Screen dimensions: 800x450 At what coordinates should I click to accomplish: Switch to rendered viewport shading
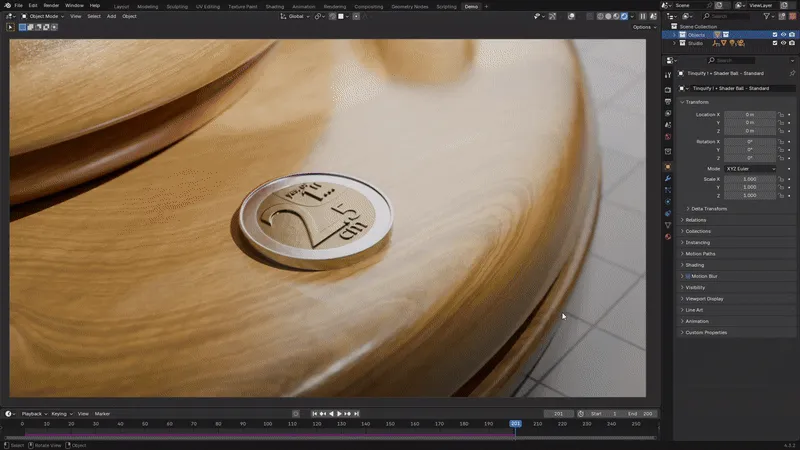pos(624,16)
